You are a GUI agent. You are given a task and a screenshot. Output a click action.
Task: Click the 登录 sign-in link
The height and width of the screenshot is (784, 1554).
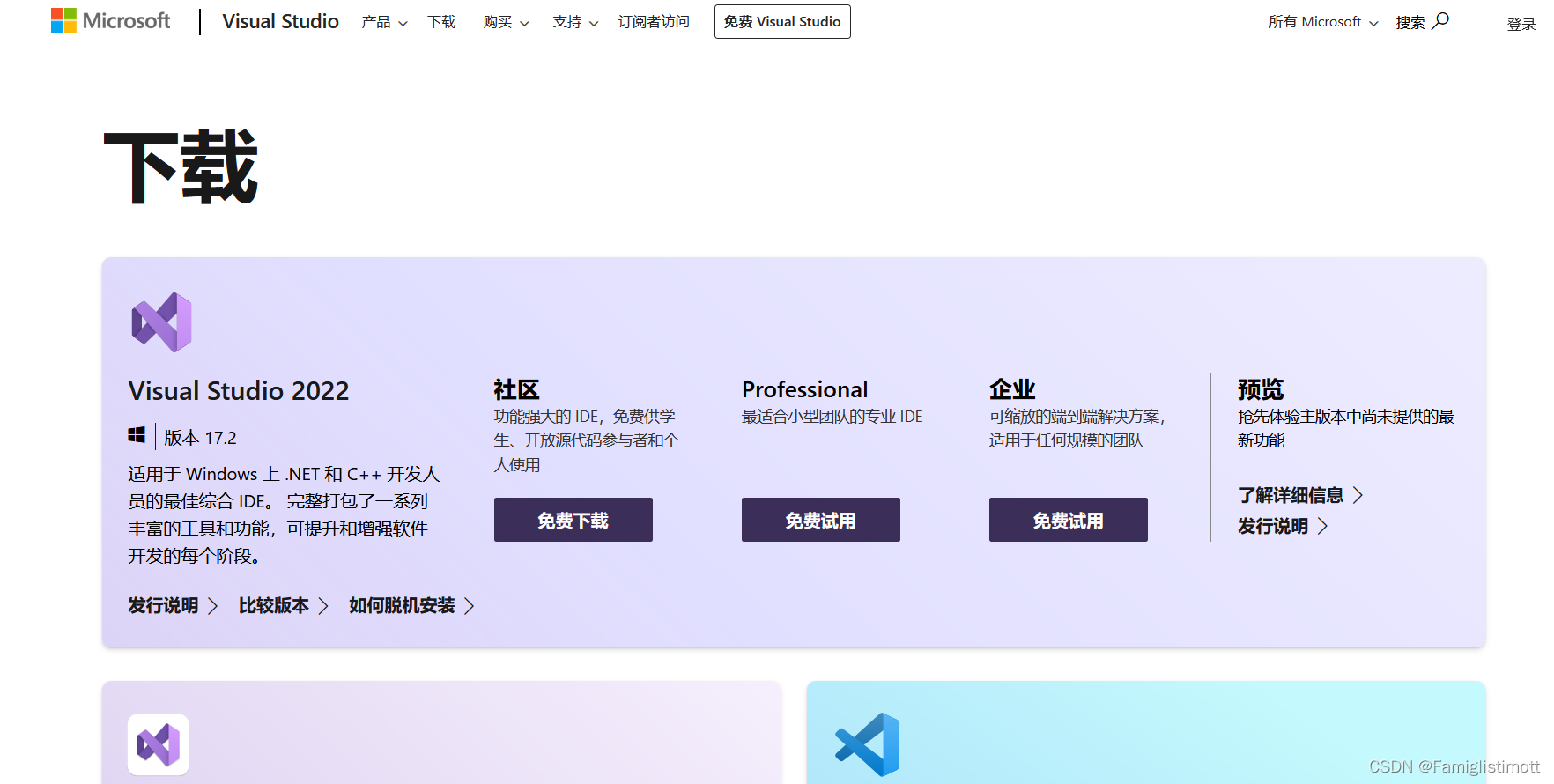click(1521, 25)
